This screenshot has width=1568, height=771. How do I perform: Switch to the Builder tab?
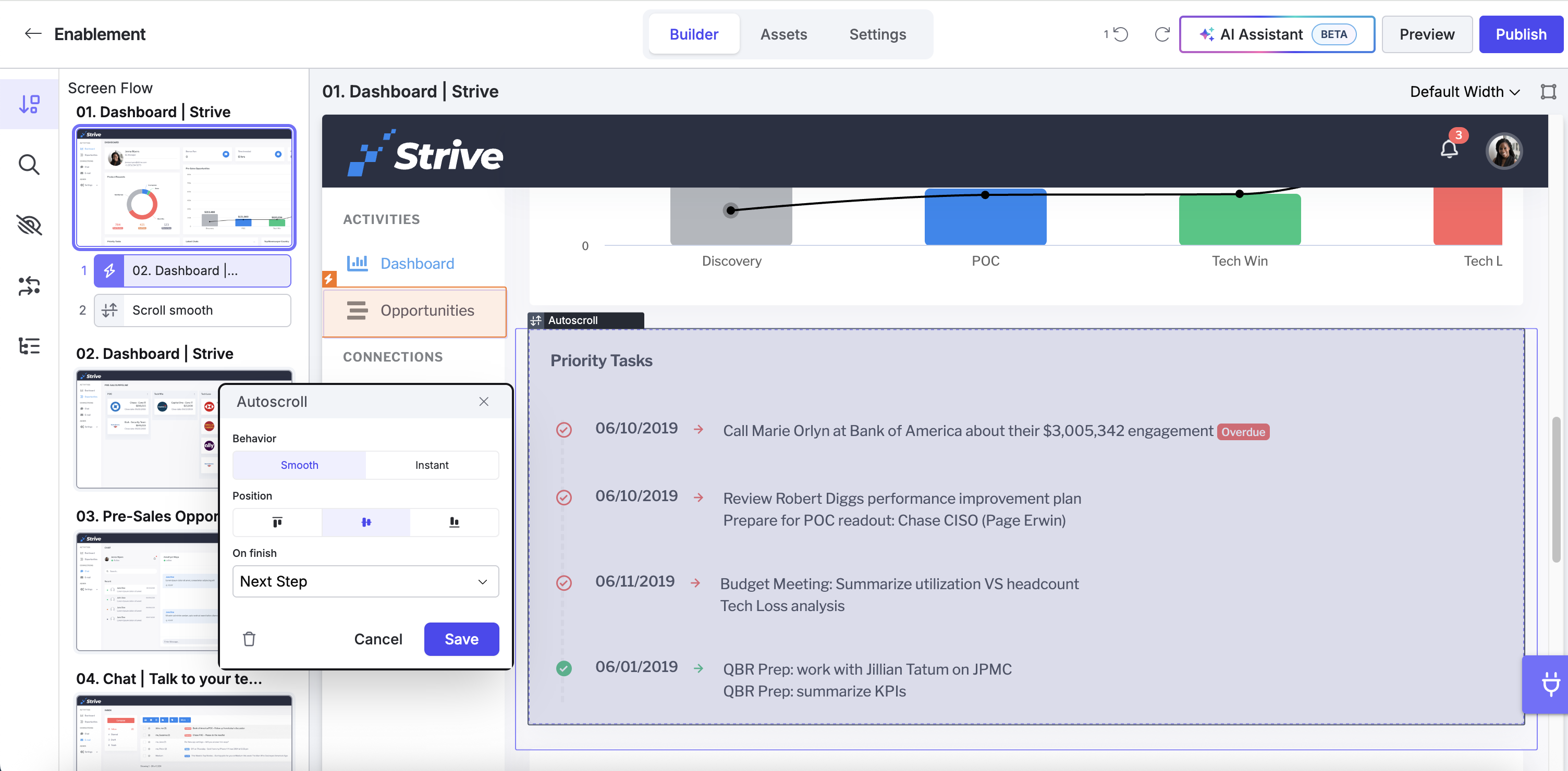tap(694, 34)
